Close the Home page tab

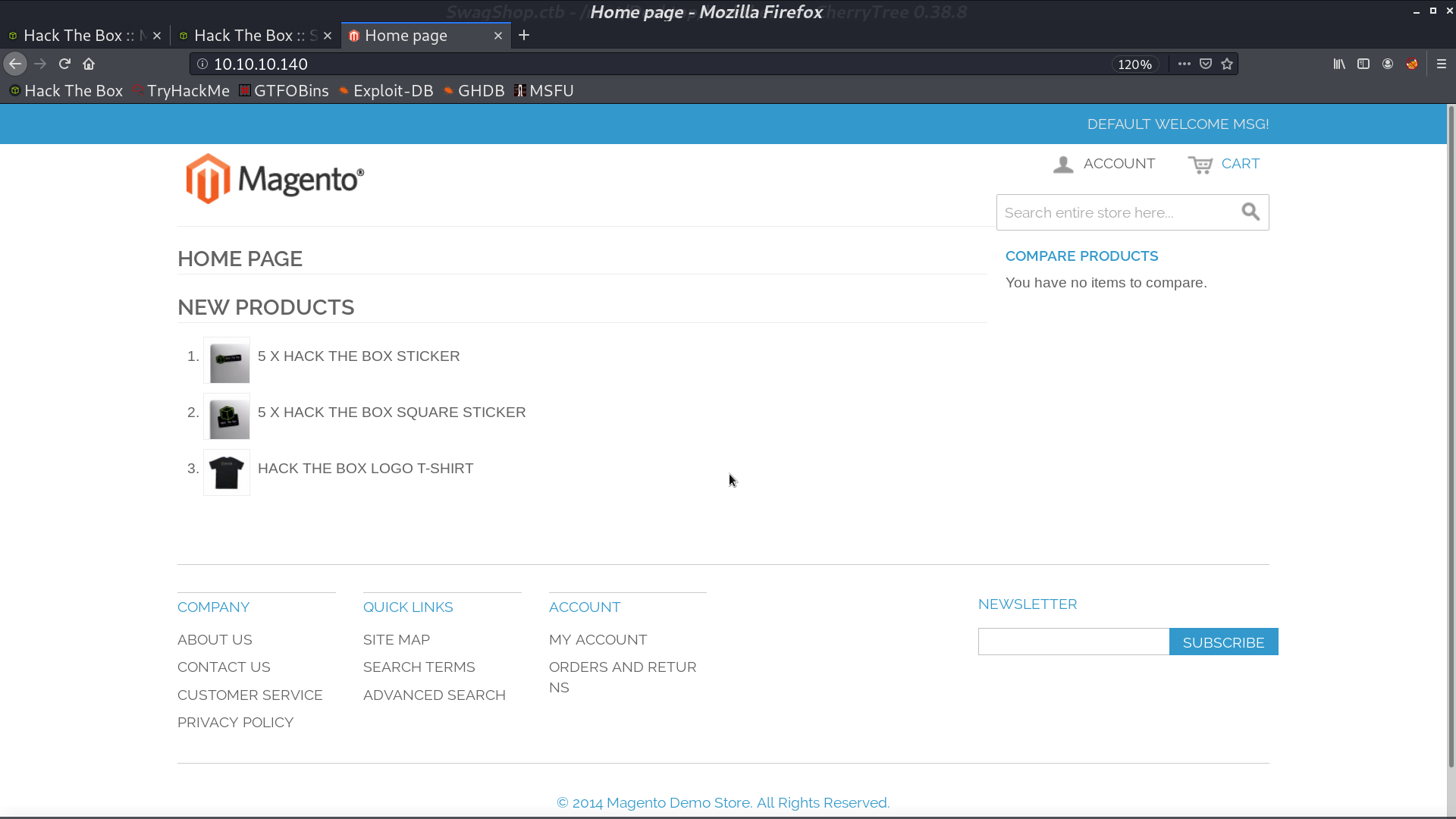[x=498, y=36]
